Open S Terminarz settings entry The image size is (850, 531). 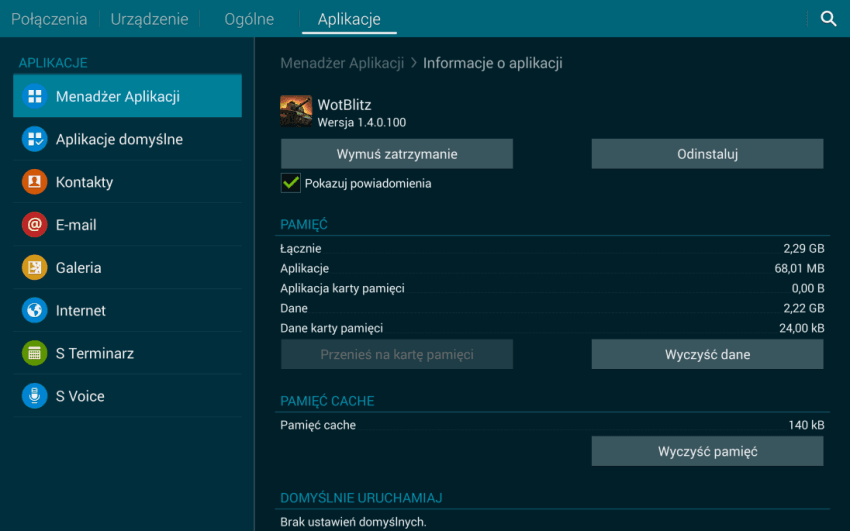(x=127, y=353)
